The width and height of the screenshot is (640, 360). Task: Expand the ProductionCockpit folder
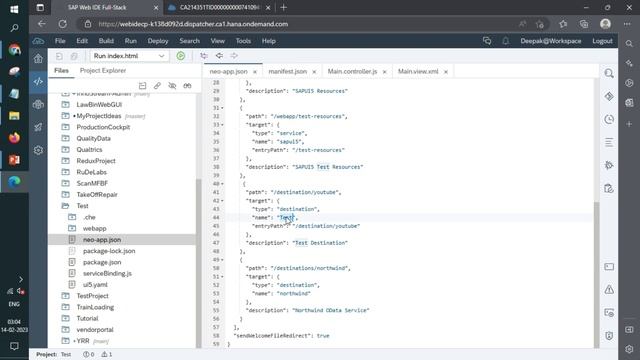coord(65,127)
